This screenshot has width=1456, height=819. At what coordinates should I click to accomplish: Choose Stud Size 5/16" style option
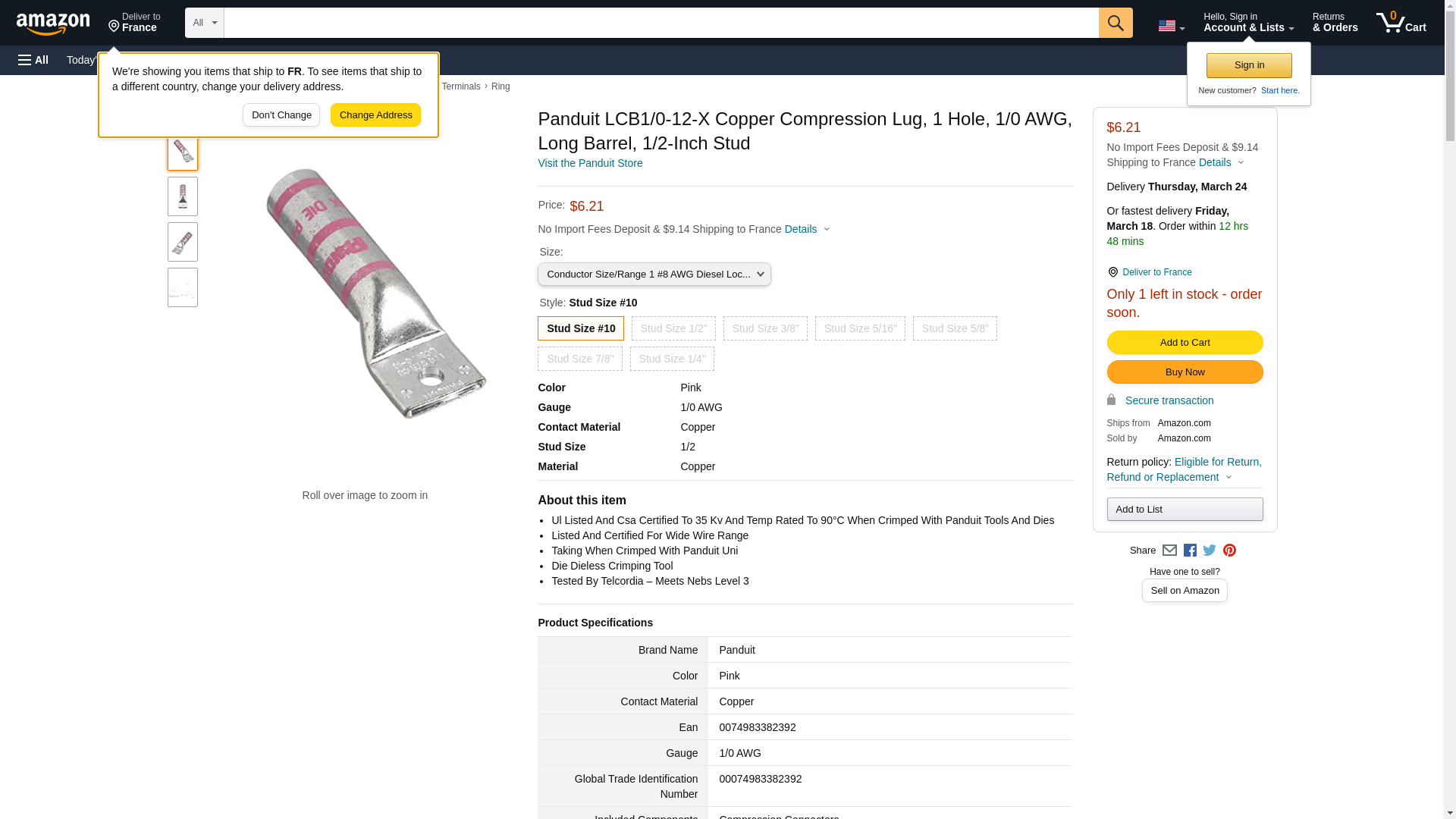click(x=860, y=328)
